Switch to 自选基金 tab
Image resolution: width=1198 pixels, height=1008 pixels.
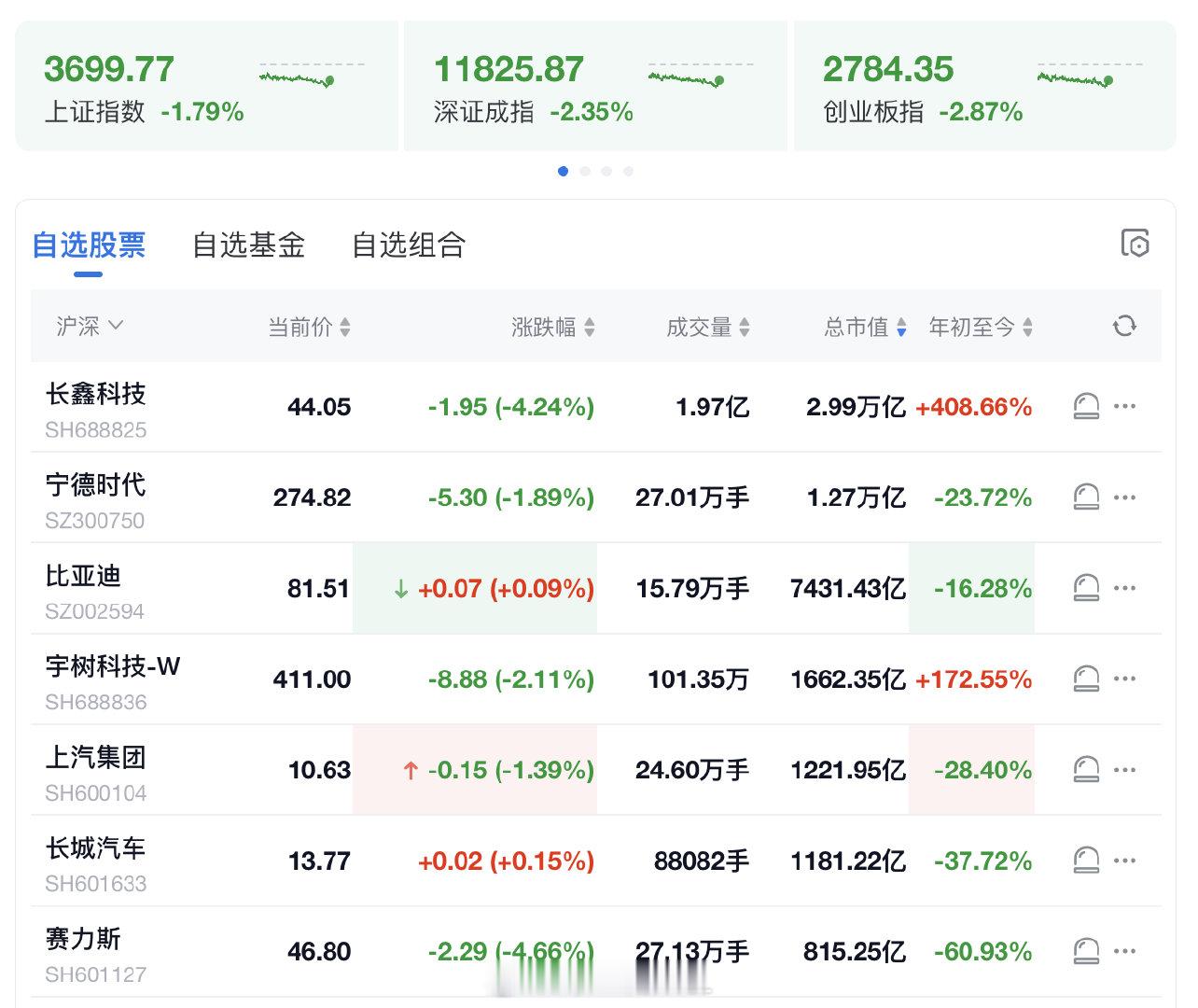pos(248,245)
